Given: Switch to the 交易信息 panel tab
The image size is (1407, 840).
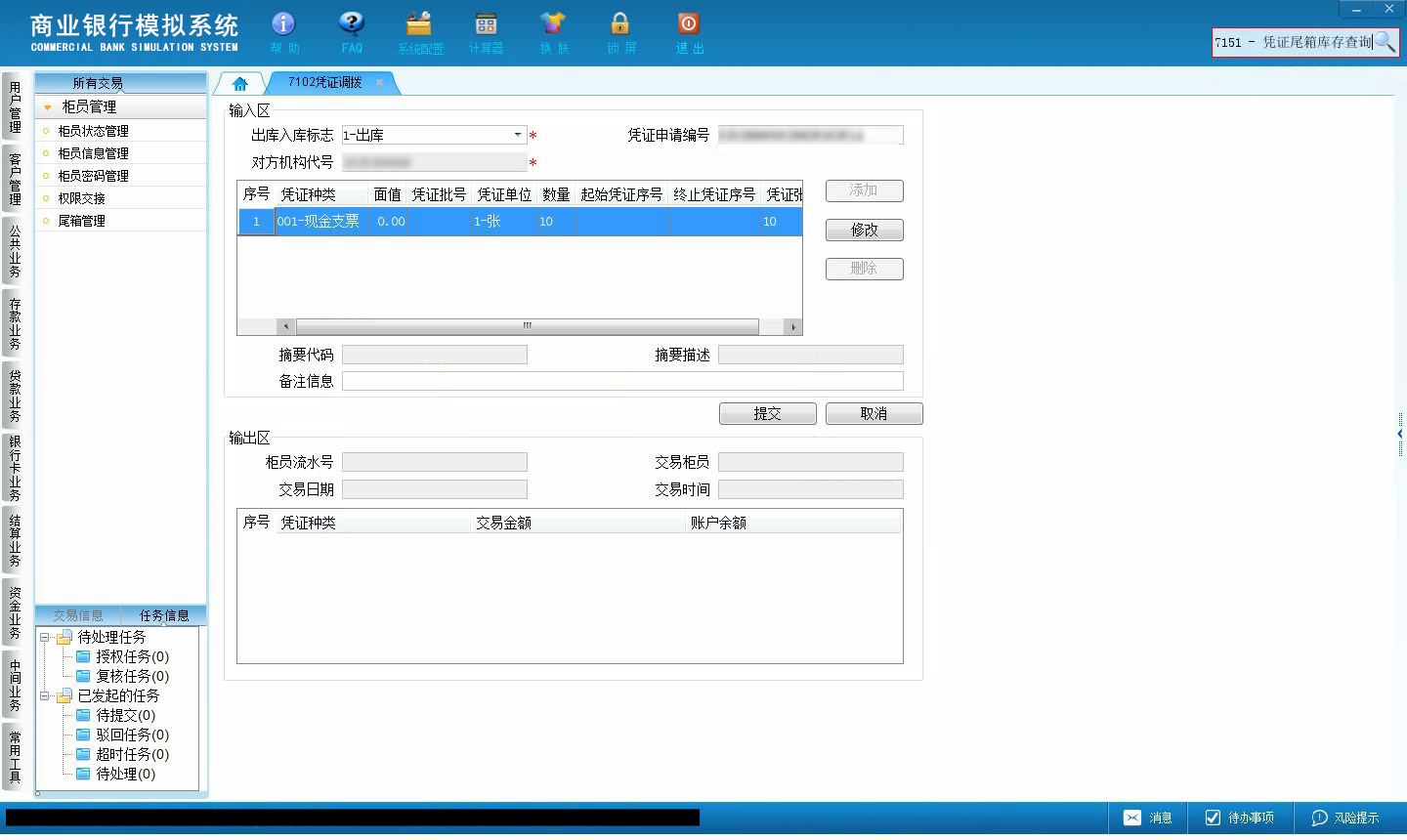Looking at the screenshot, I should (x=78, y=615).
